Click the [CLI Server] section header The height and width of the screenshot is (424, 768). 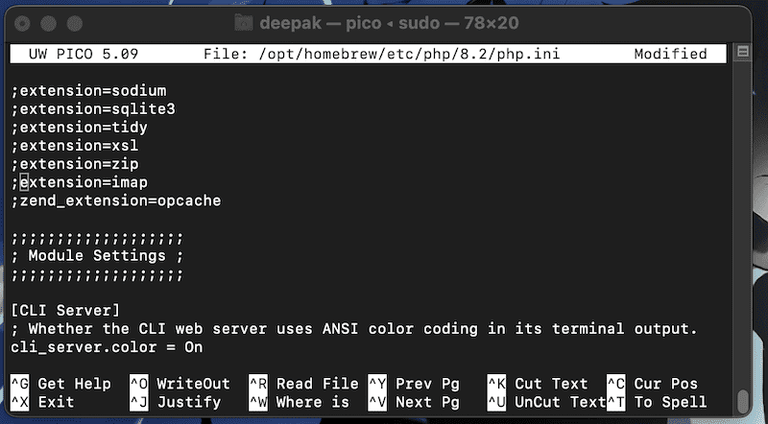click(66, 310)
